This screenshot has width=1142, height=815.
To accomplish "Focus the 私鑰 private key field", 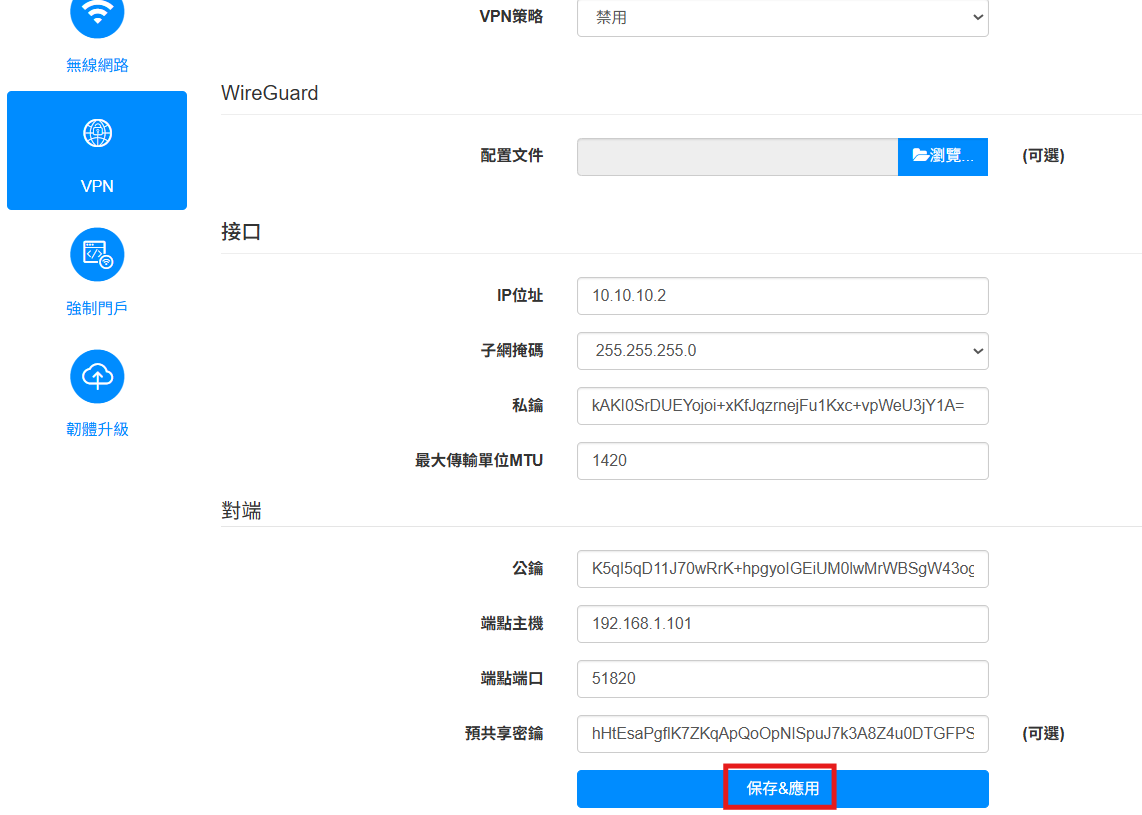I will (x=782, y=406).
